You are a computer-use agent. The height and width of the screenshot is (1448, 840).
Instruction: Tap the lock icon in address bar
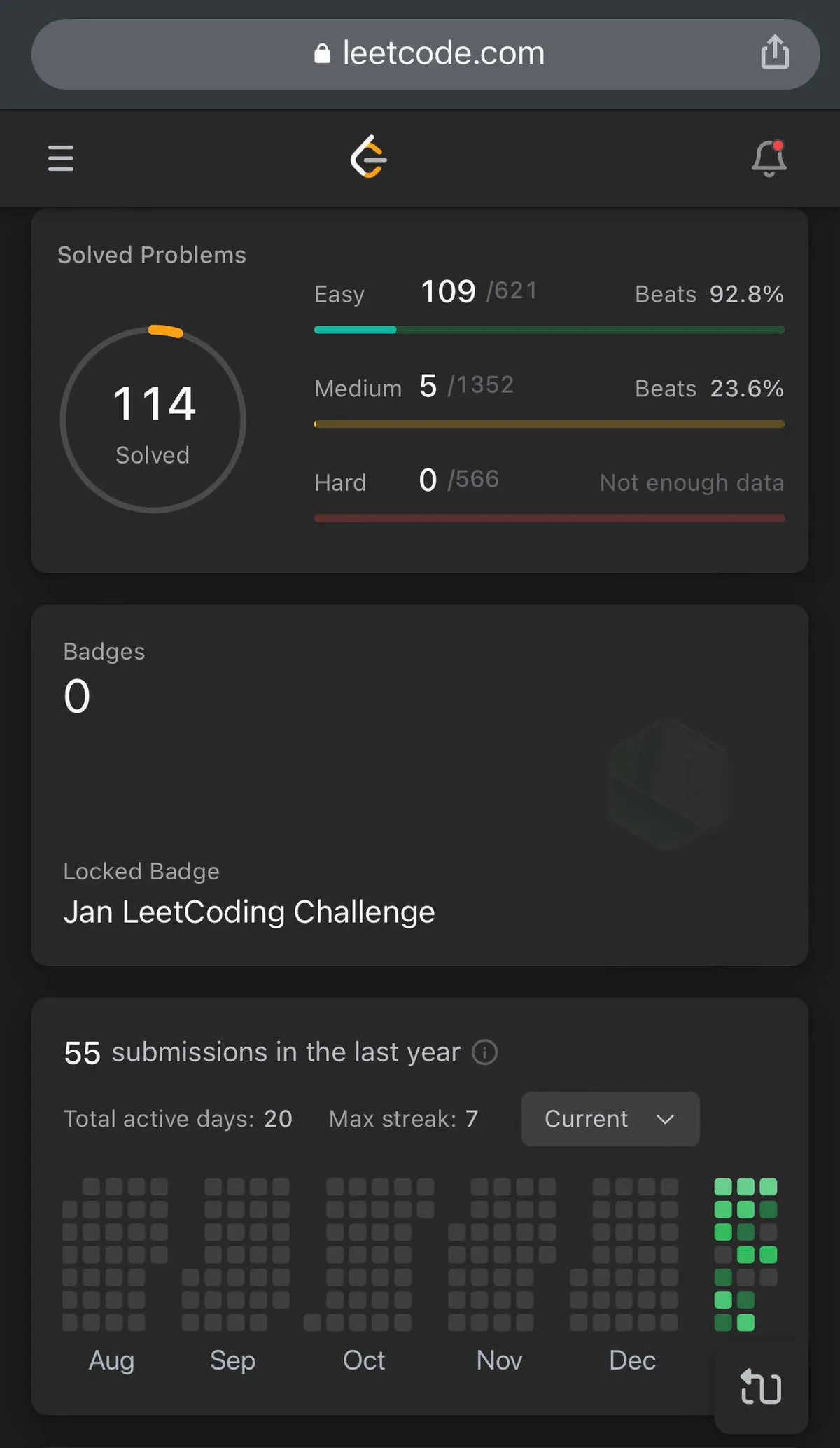322,54
